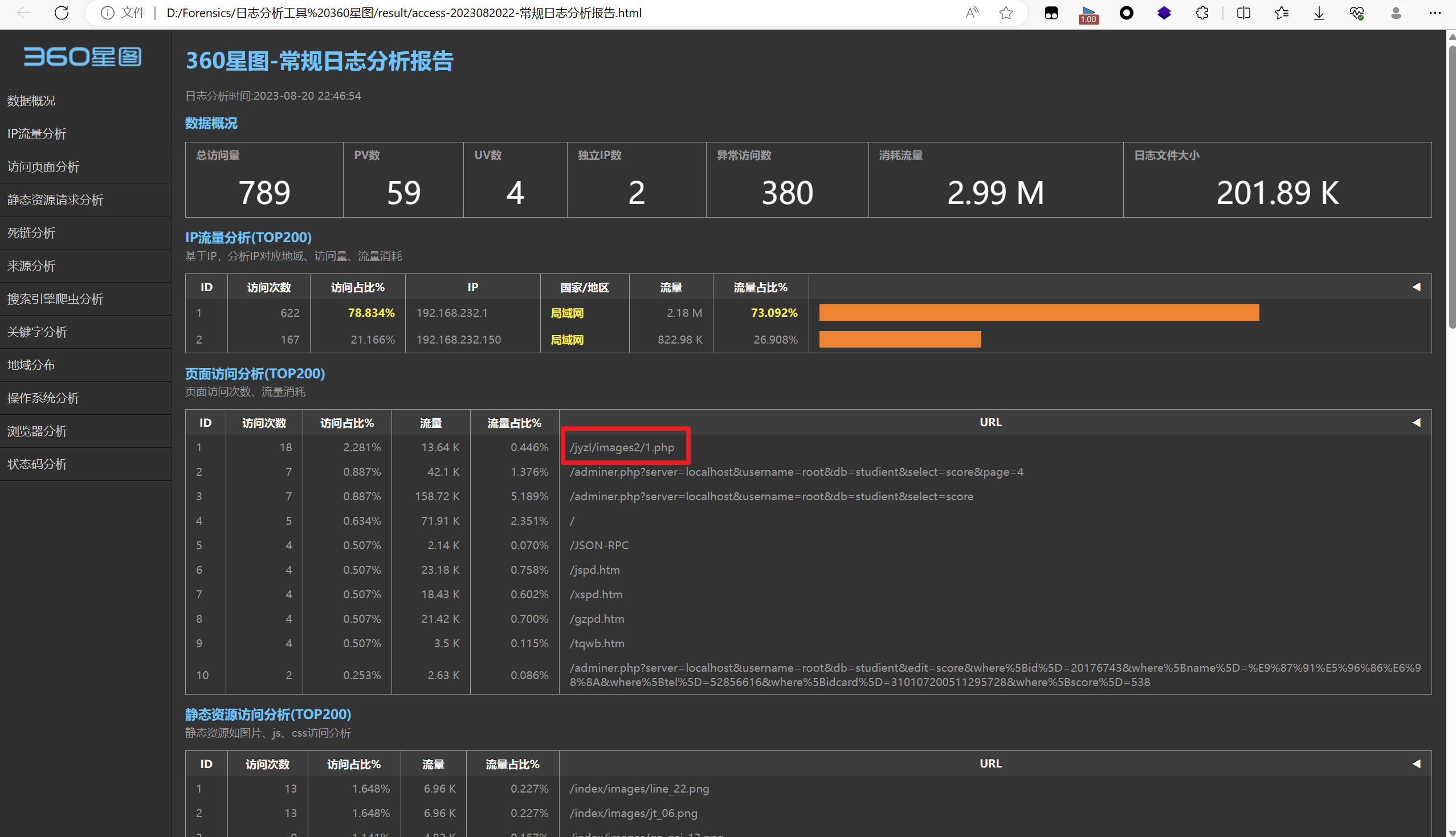Open Settings and more ellipsis menu

coord(1435,13)
